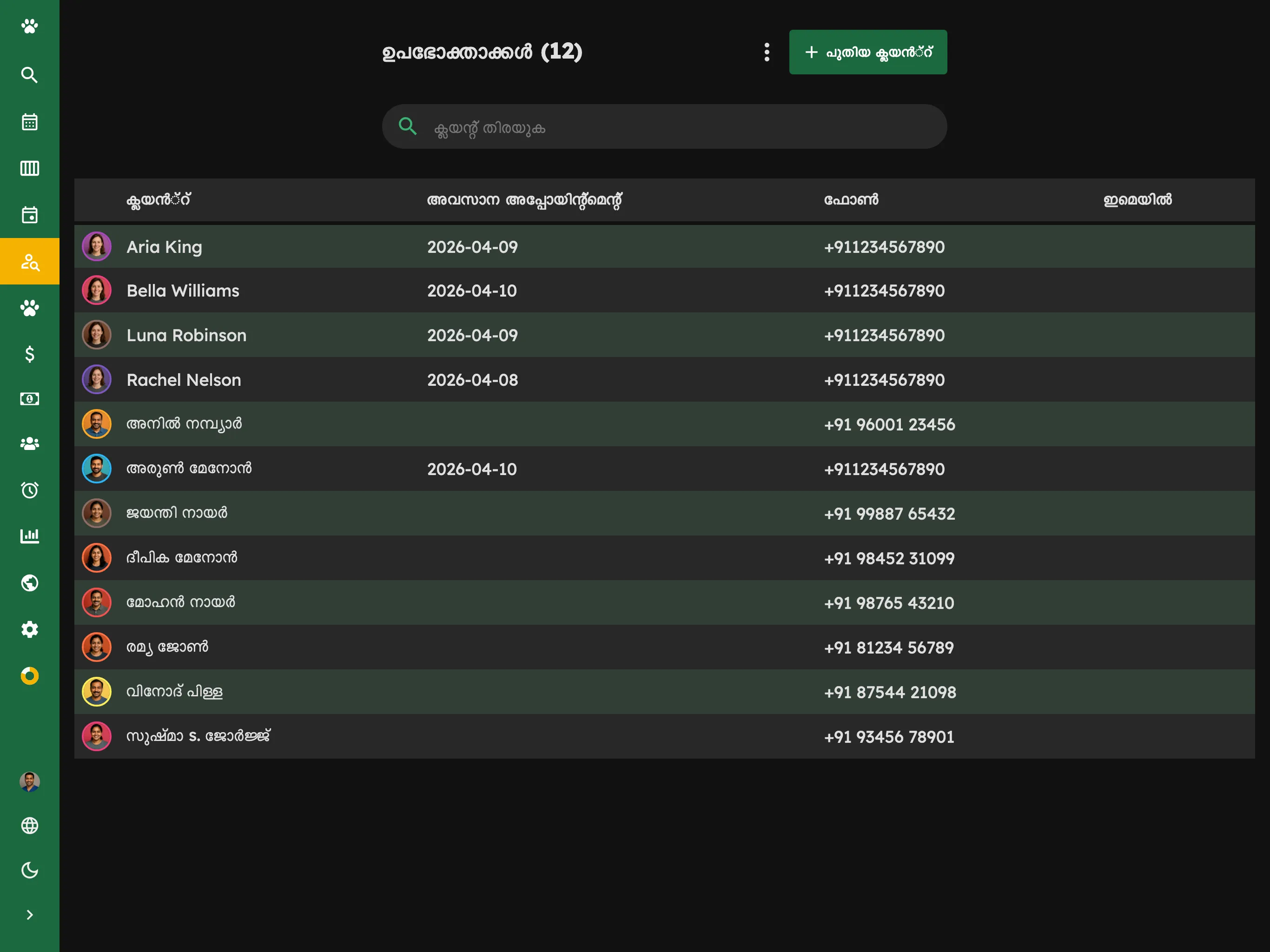Open the column board sidebar icon
The width and height of the screenshot is (1270, 952).
[x=29, y=168]
